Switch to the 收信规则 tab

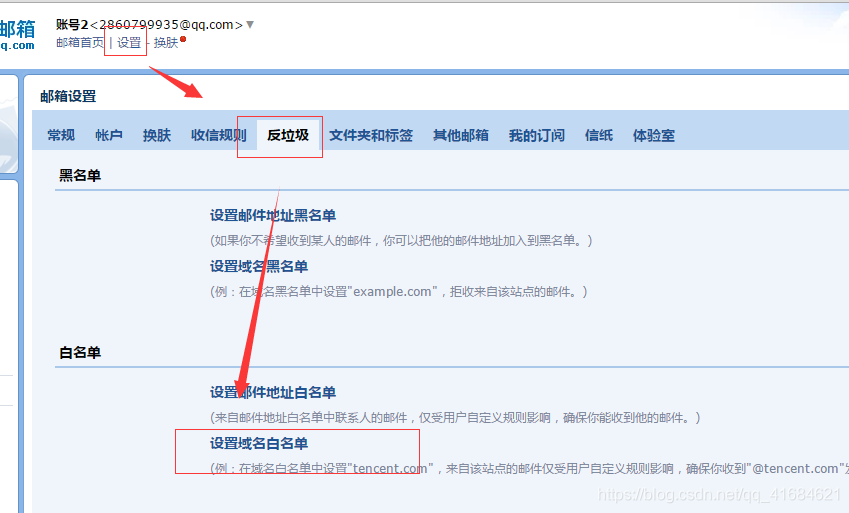tap(219, 135)
